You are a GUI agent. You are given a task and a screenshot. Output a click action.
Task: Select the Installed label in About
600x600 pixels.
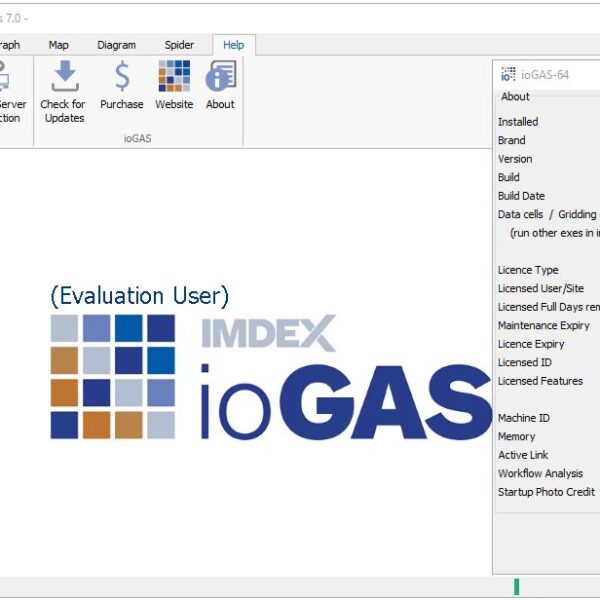click(x=518, y=122)
